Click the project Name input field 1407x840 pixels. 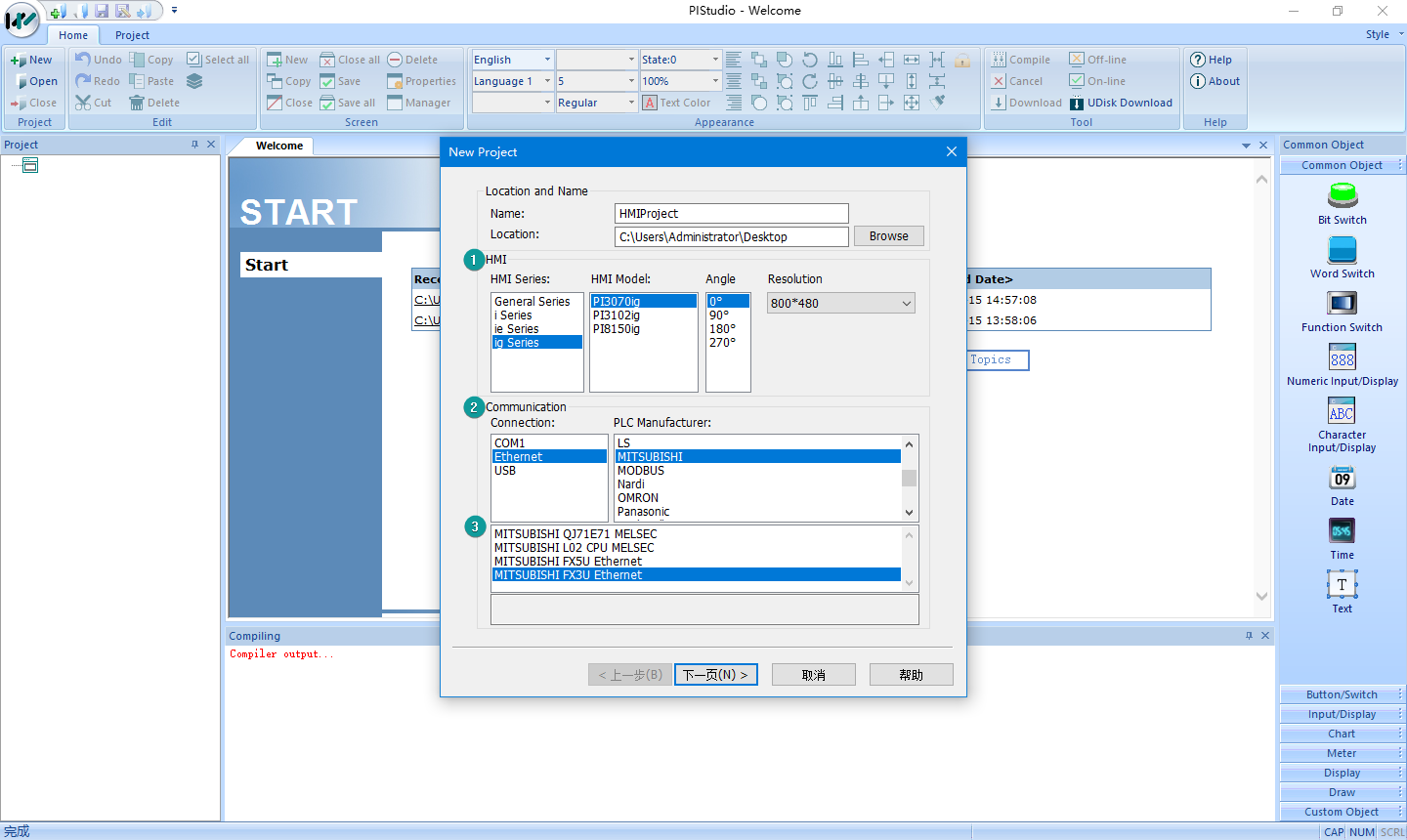[731, 214]
